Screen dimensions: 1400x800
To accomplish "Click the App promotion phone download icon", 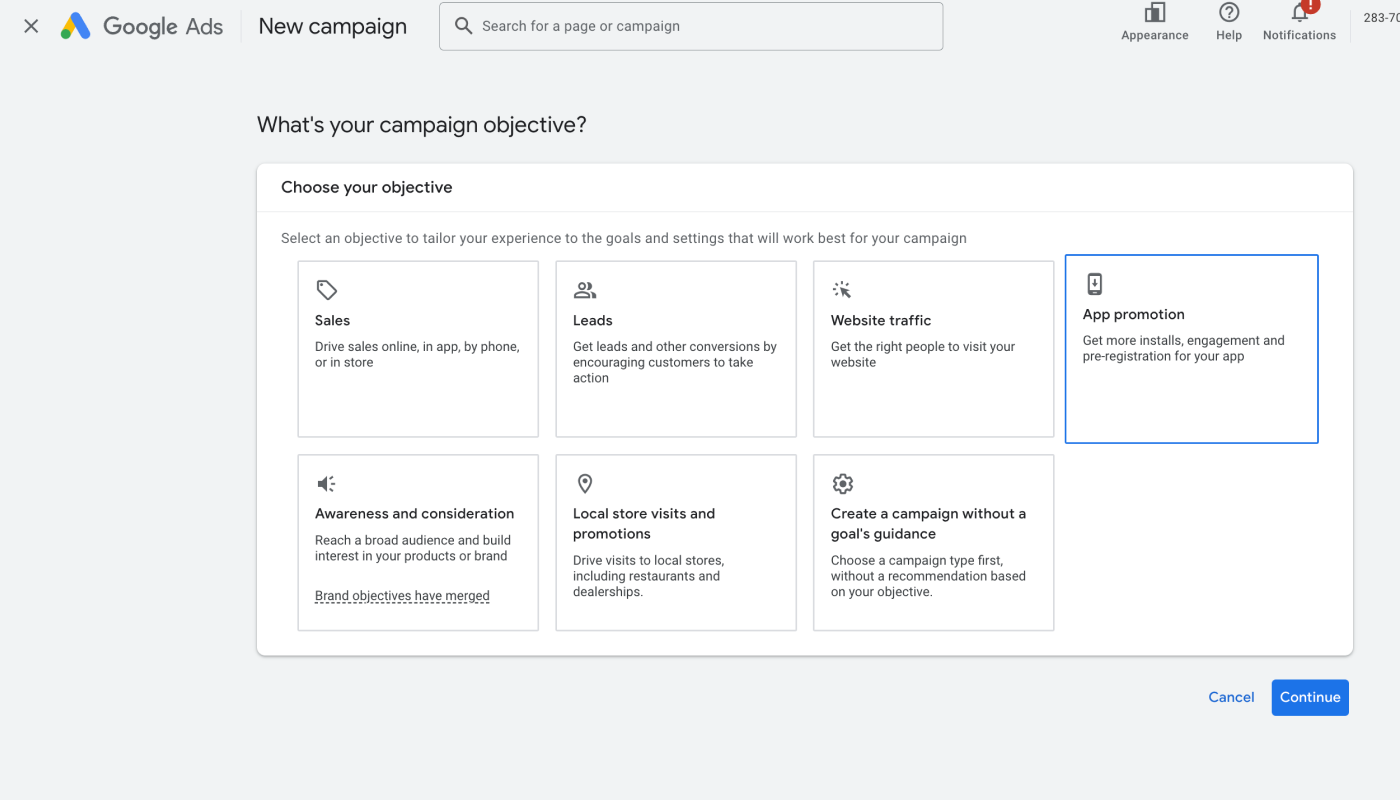I will pyautogui.click(x=1095, y=284).
